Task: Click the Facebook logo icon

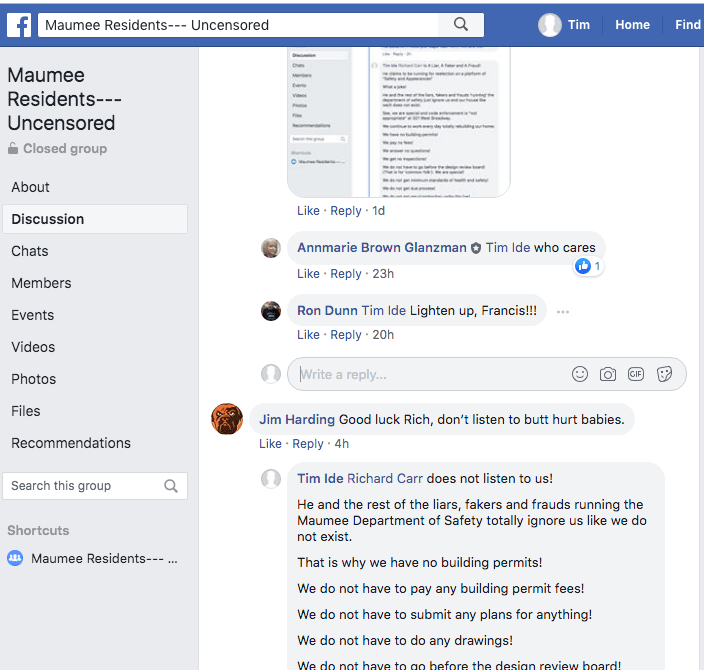Action: tap(18, 25)
